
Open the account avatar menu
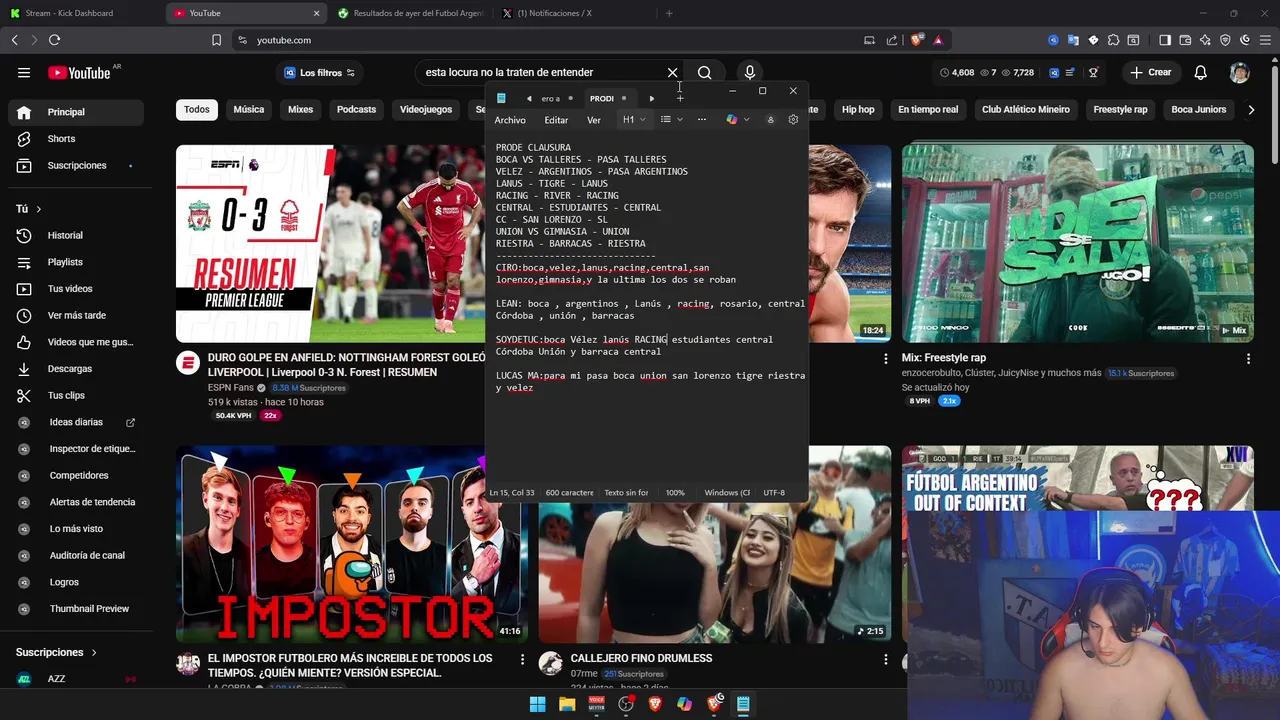pos(1239,72)
